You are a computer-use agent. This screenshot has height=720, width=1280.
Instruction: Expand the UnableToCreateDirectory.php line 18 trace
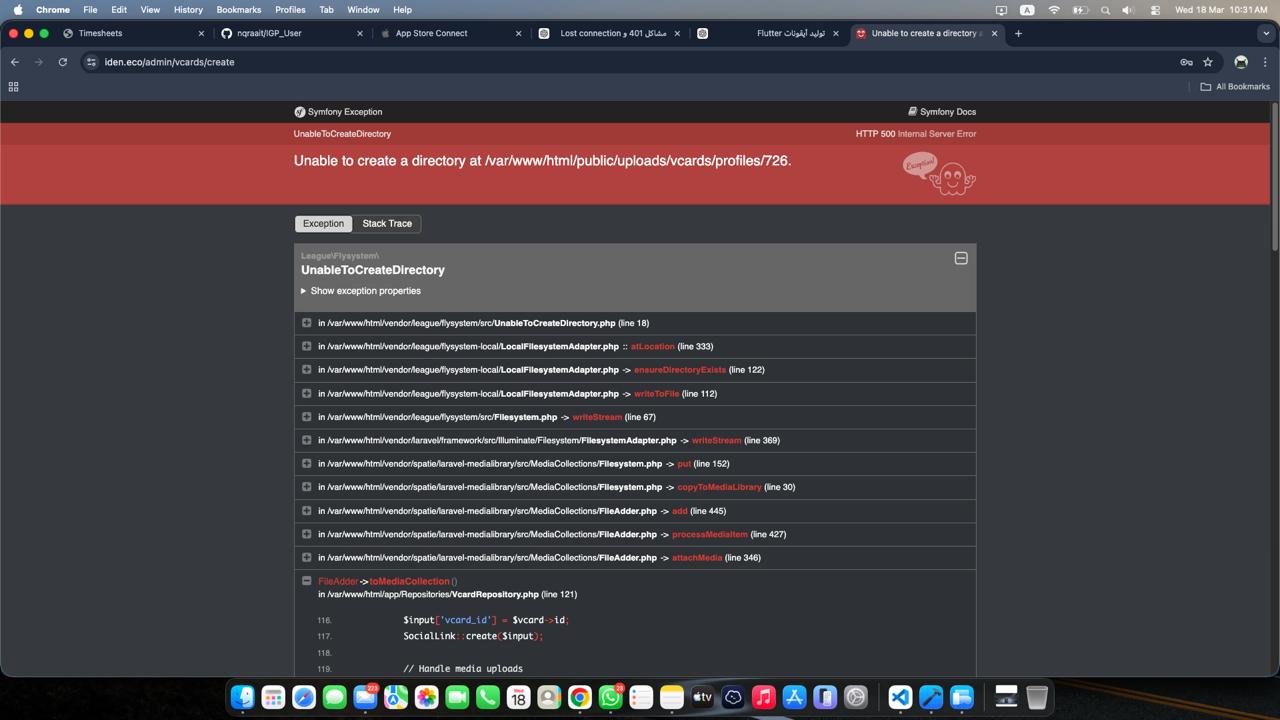[307, 323]
